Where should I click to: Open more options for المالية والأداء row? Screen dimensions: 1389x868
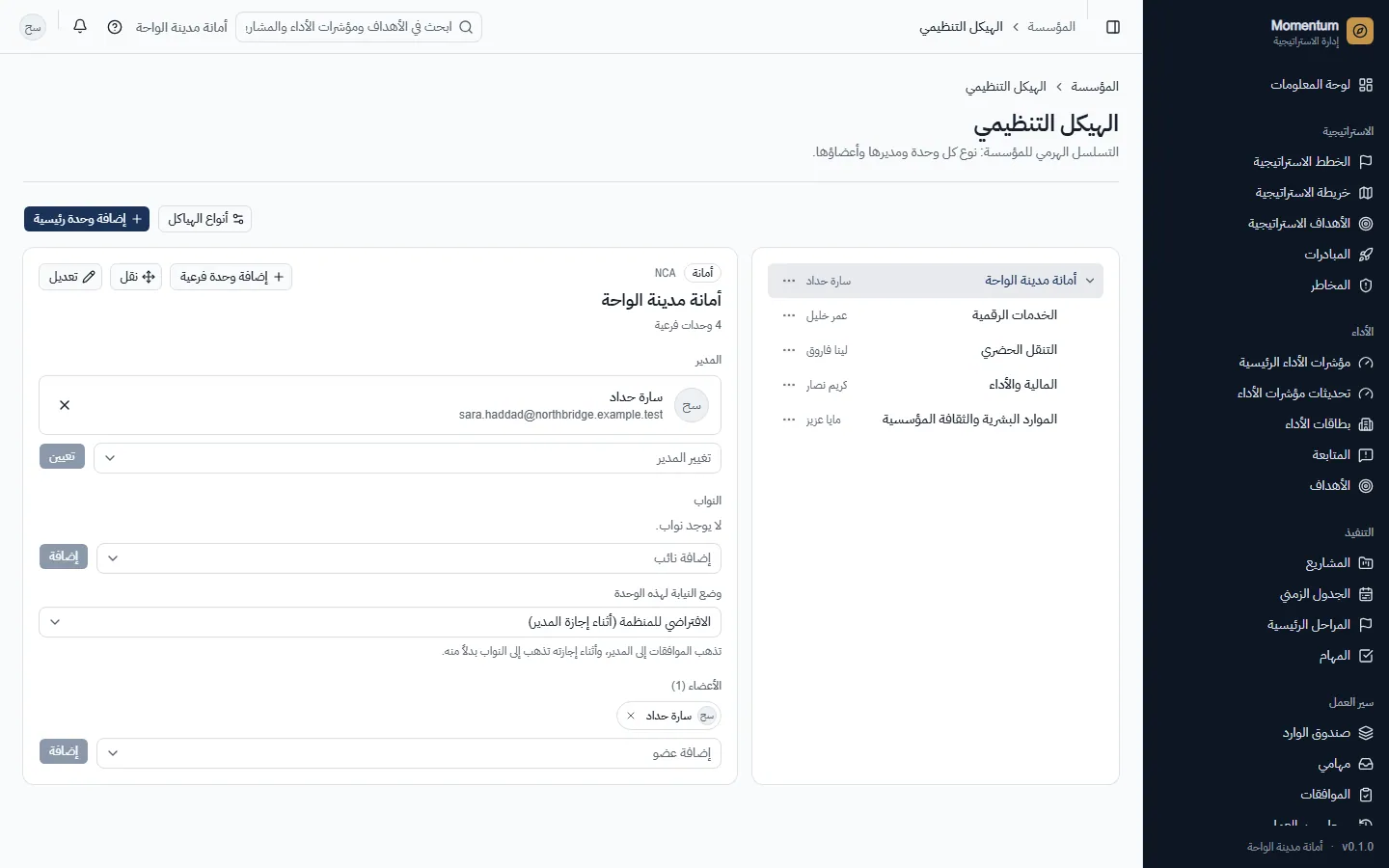coord(789,385)
